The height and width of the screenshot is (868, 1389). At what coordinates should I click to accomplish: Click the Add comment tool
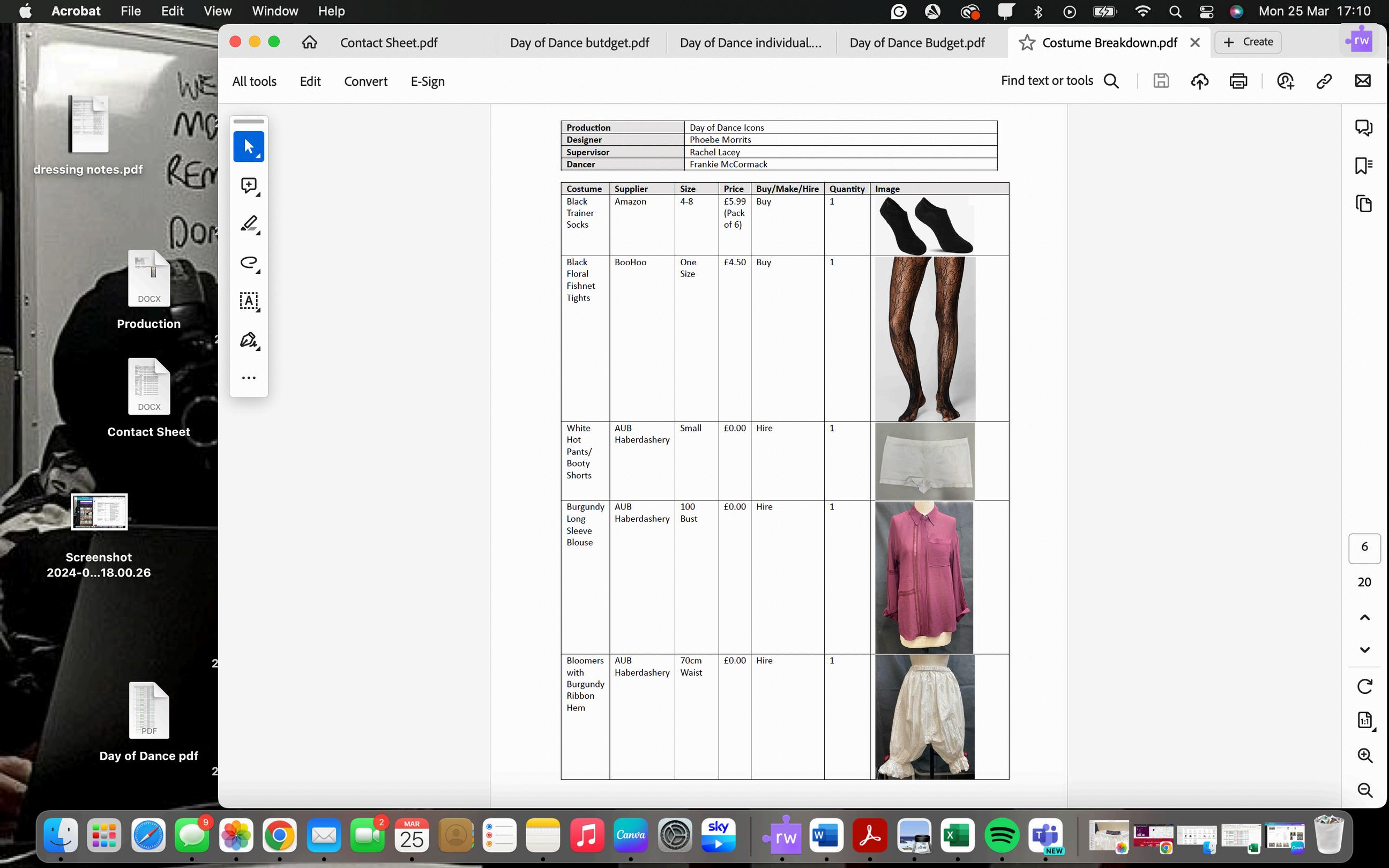coord(249,185)
